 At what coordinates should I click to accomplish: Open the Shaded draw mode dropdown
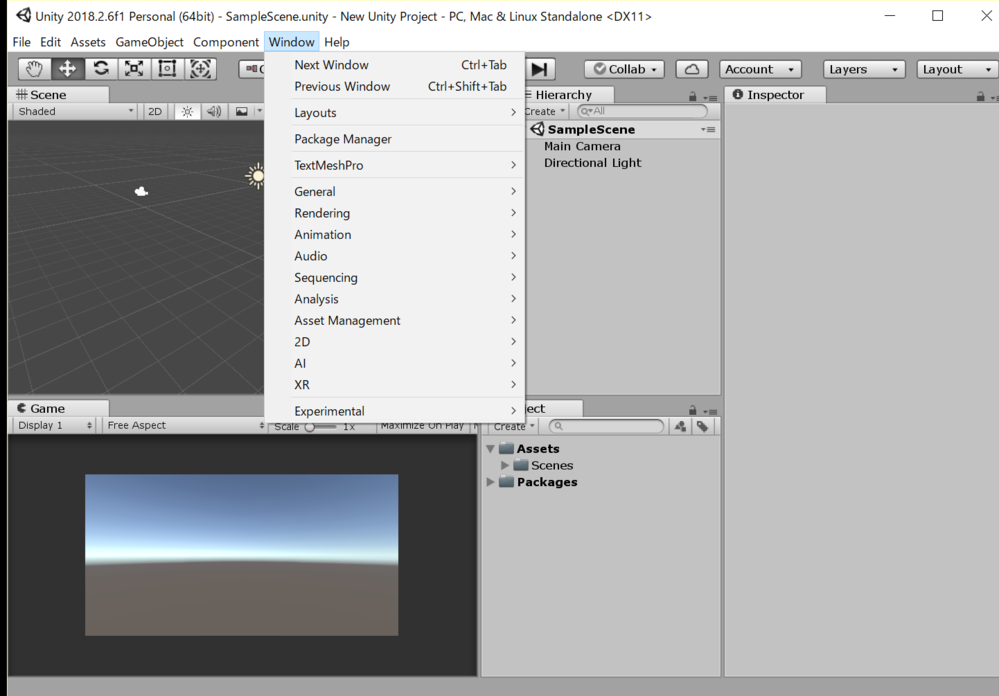pos(70,111)
